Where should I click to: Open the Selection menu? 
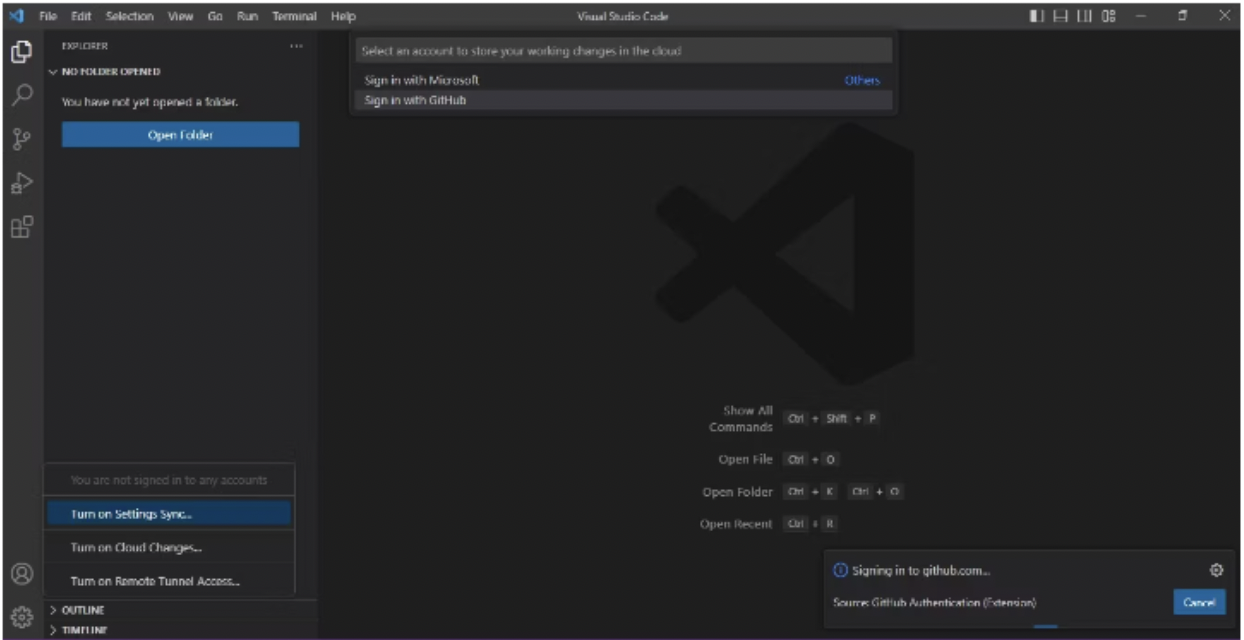pos(129,16)
